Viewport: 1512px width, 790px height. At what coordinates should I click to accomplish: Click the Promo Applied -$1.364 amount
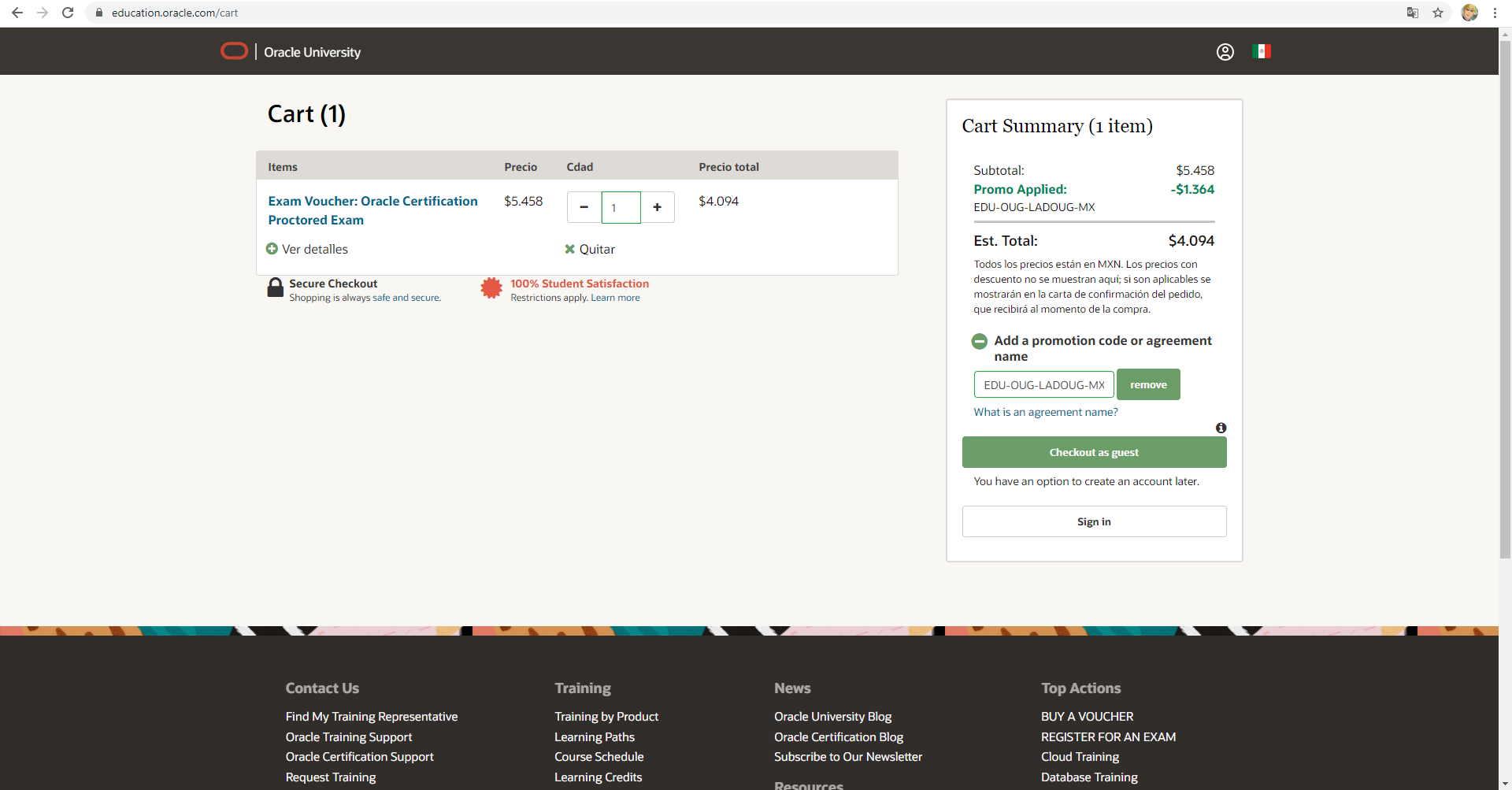click(1192, 190)
